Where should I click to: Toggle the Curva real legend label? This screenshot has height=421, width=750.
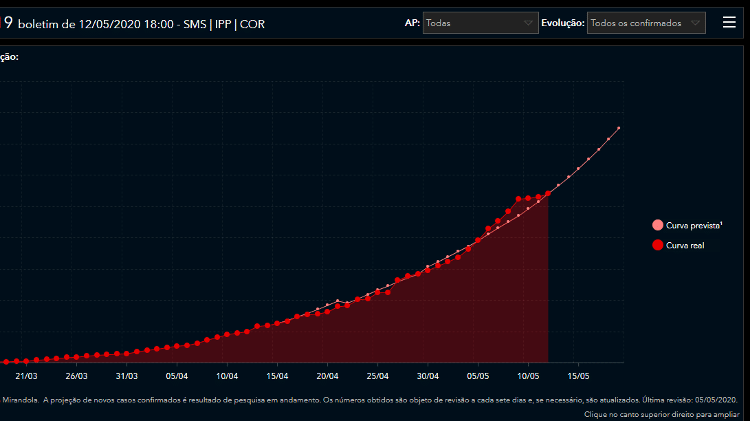(686, 244)
